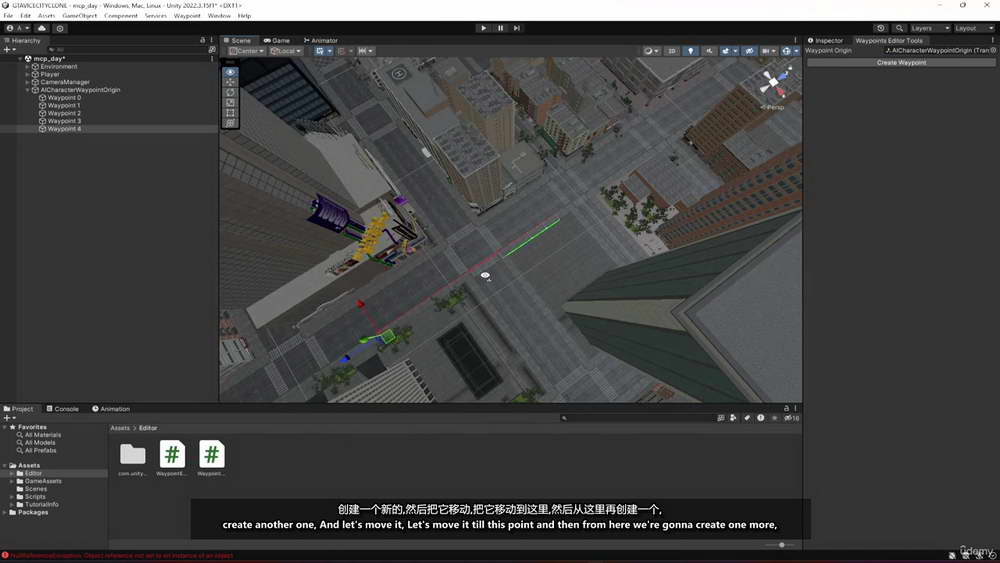1000x563 pixels.
Task: Open the Layout dropdown
Action: pos(974,28)
